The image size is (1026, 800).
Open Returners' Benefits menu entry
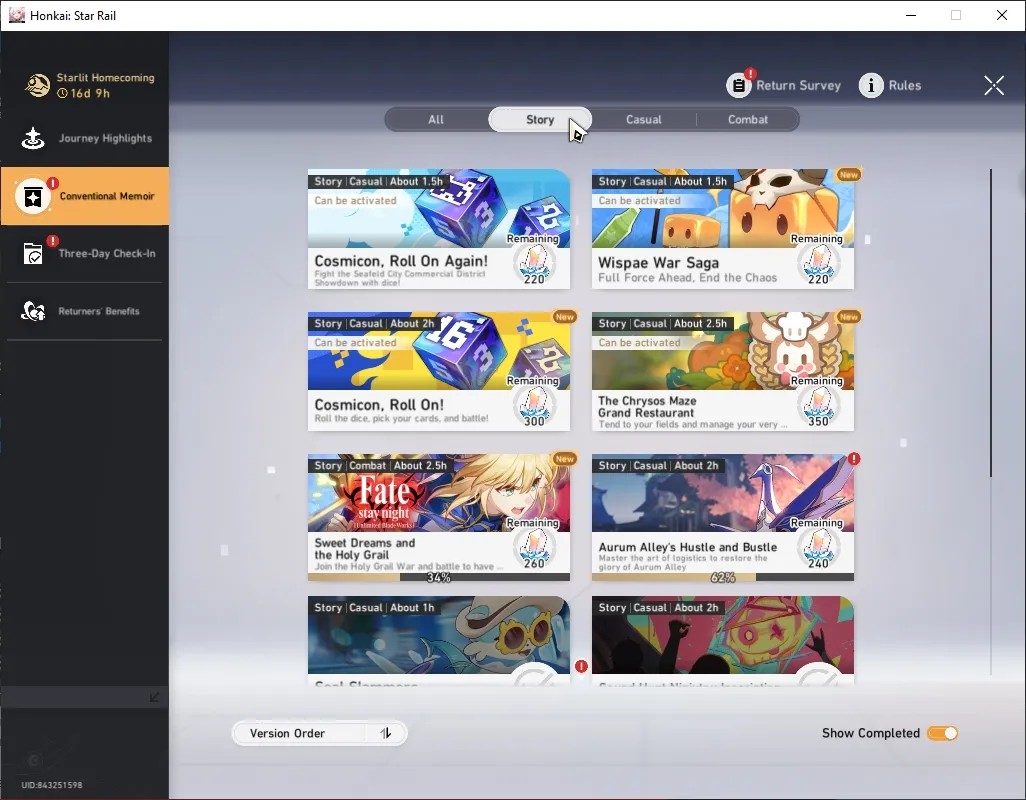click(84, 311)
